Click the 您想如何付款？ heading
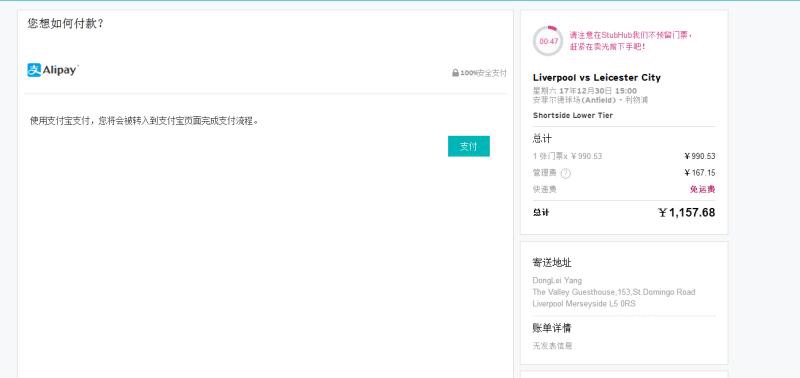 tap(66, 23)
